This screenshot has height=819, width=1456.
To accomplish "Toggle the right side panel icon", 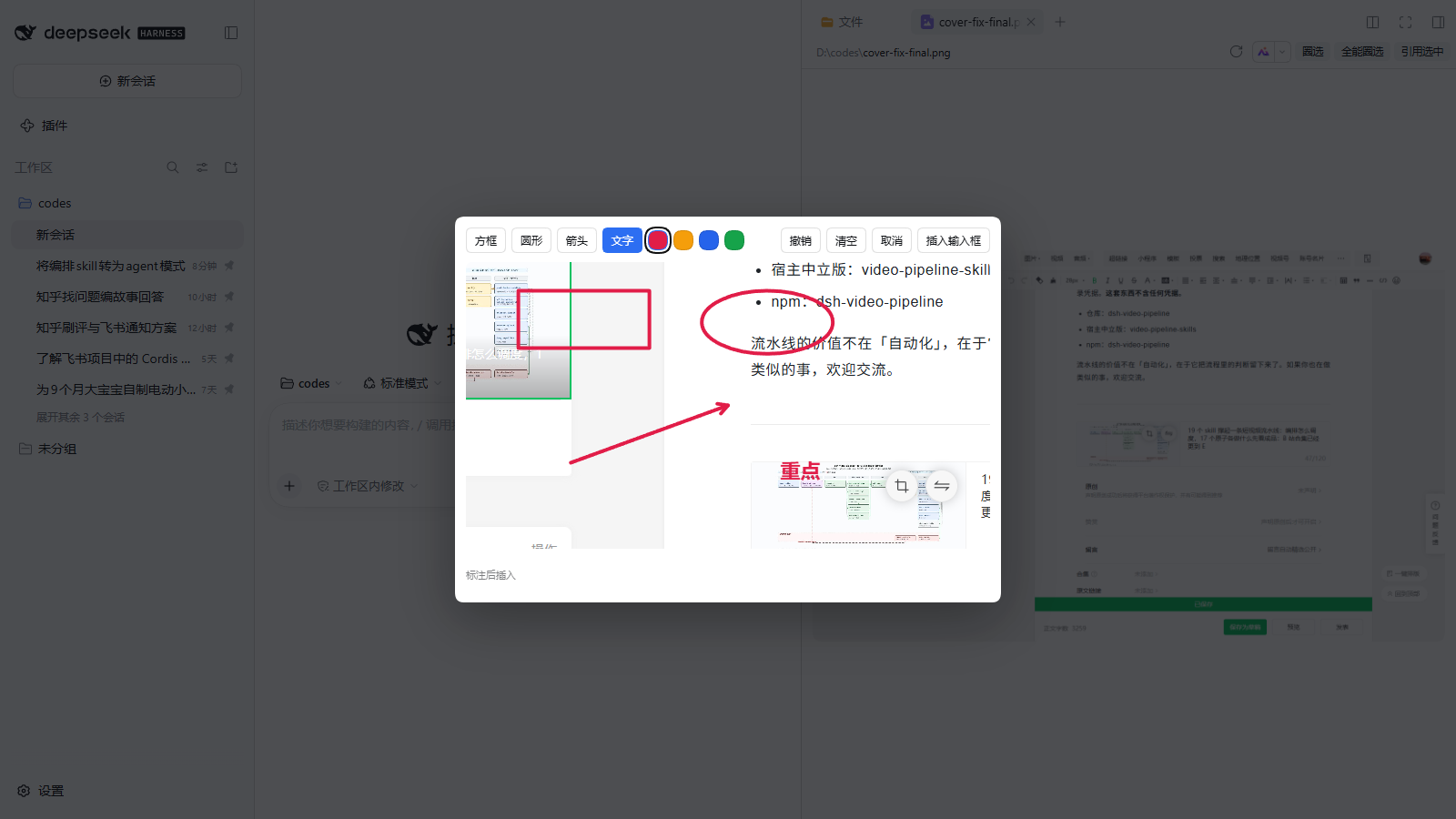I will (1438, 22).
